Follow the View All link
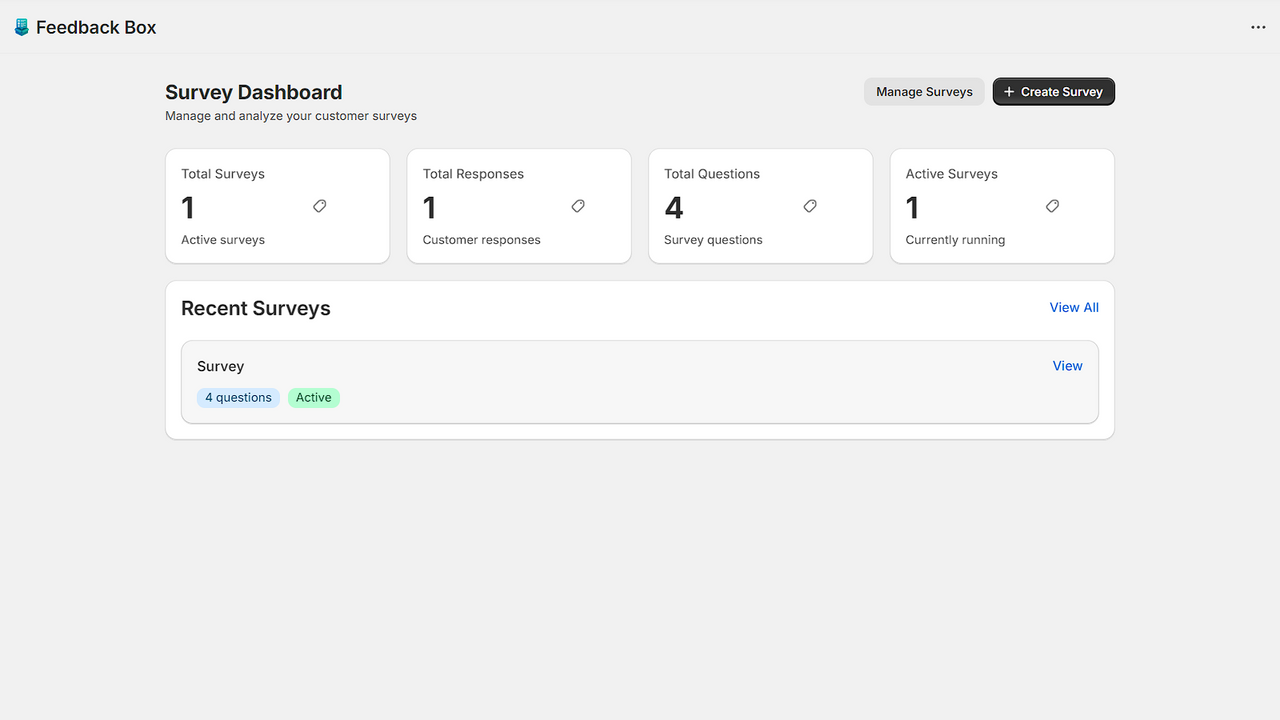This screenshot has height=720, width=1280. click(x=1074, y=308)
